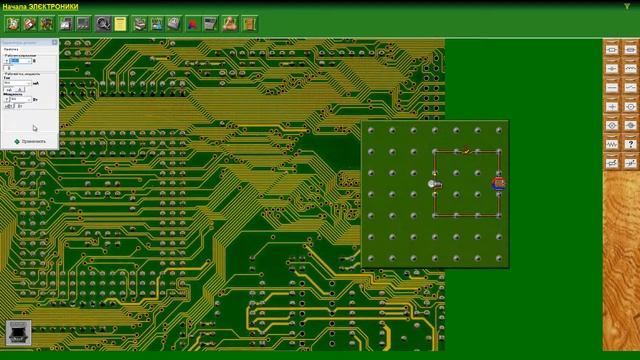Viewport: 640px width, 360px height.
Task: Click the photo picture toolbar icon
Action: point(66,24)
